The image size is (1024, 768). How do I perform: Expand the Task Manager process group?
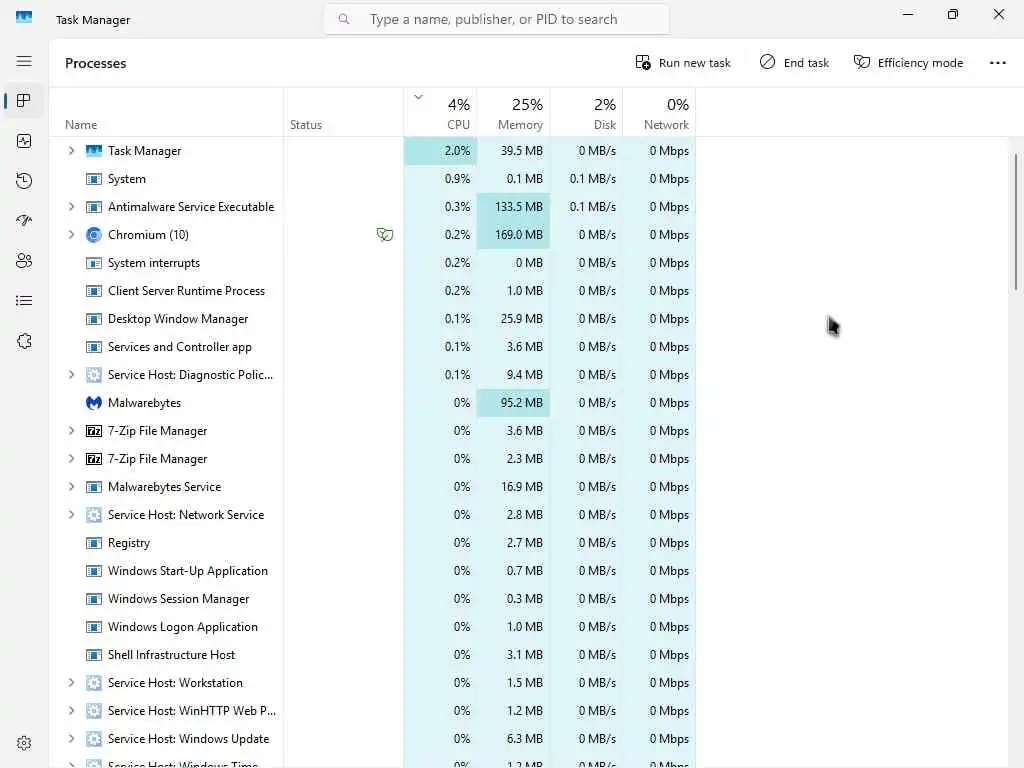[71, 151]
